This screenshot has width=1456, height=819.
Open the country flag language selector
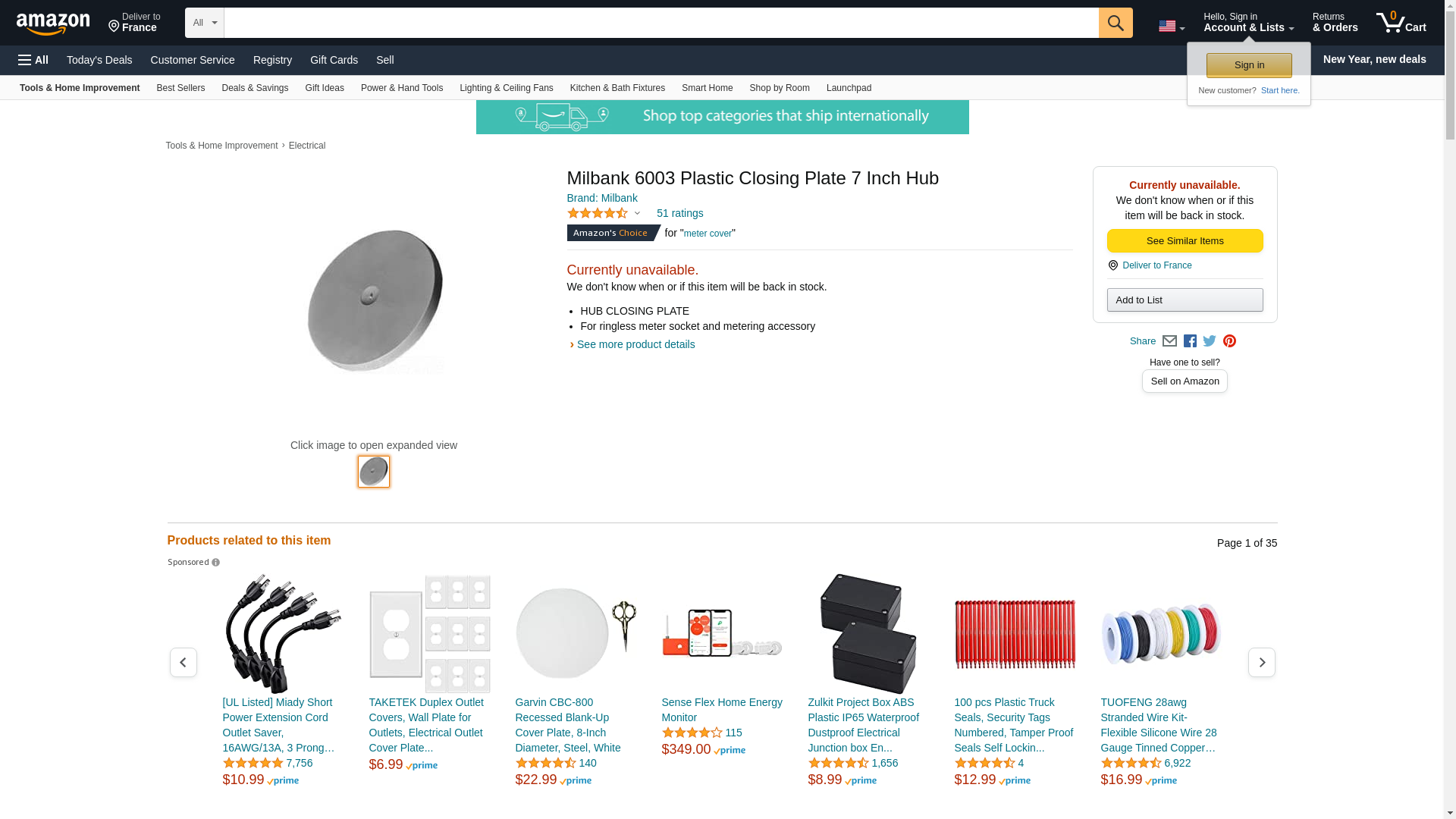coord(1171,27)
